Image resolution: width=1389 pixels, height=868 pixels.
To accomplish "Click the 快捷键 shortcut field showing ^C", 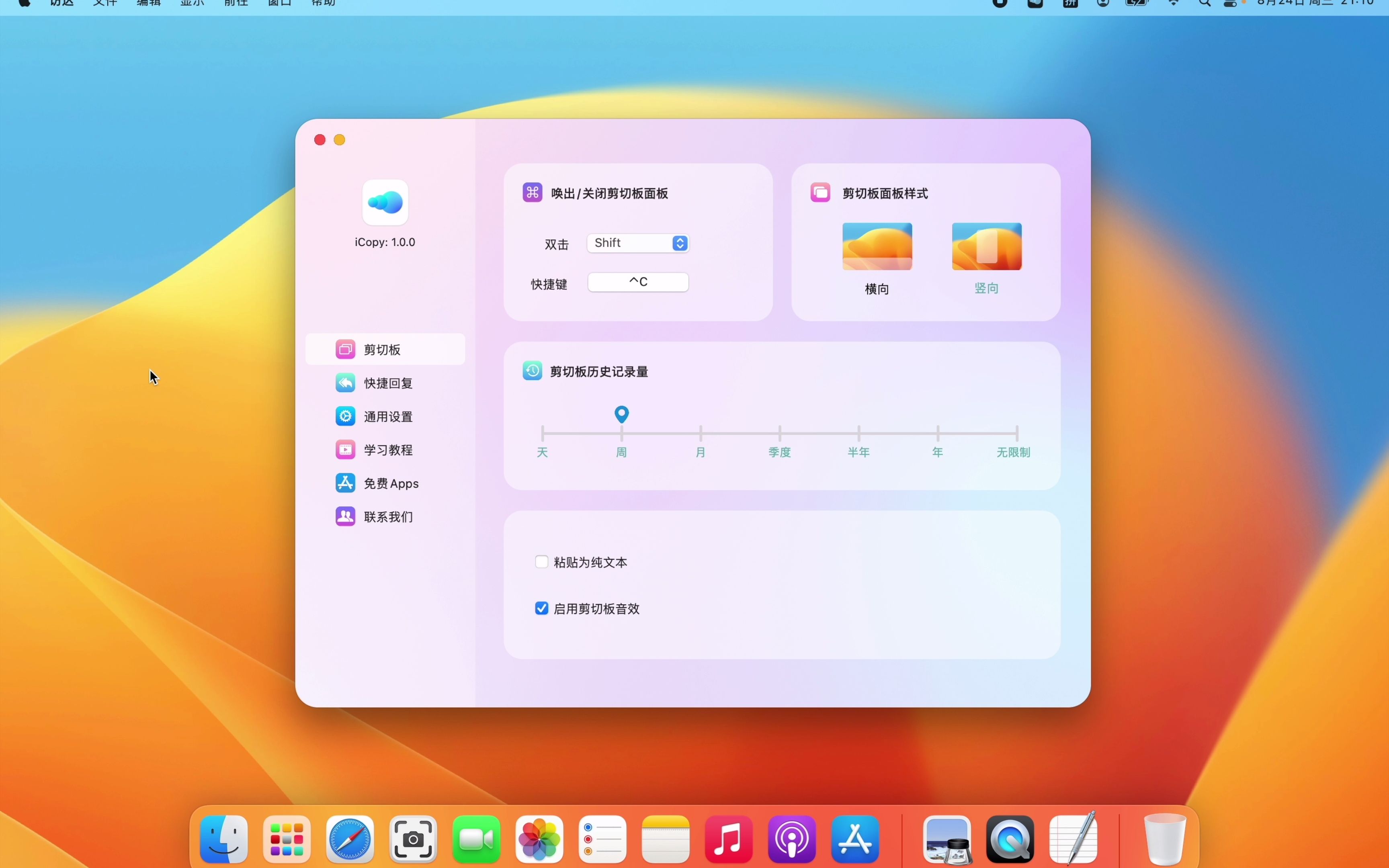I will pos(638,282).
